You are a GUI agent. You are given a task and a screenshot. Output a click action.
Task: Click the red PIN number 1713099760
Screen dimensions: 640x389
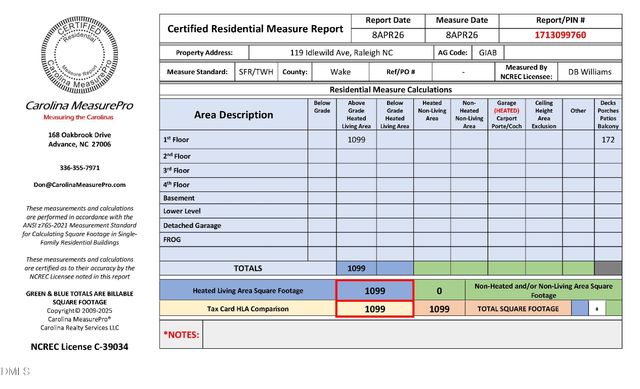pyautogui.click(x=560, y=35)
